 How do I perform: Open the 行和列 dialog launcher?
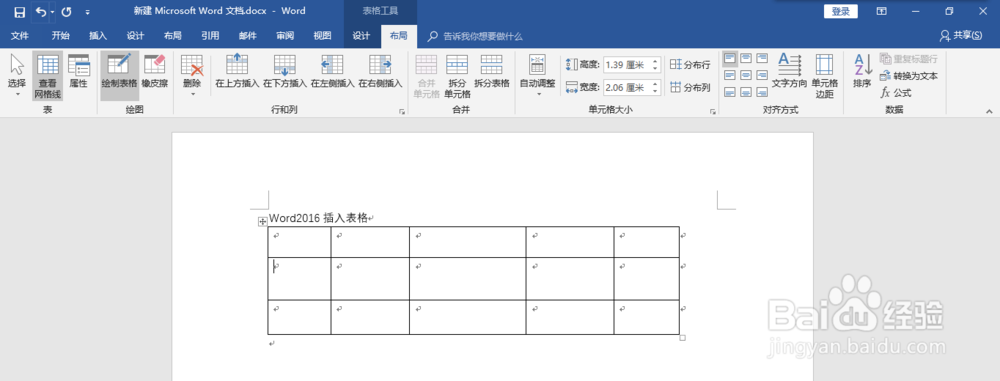[402, 112]
